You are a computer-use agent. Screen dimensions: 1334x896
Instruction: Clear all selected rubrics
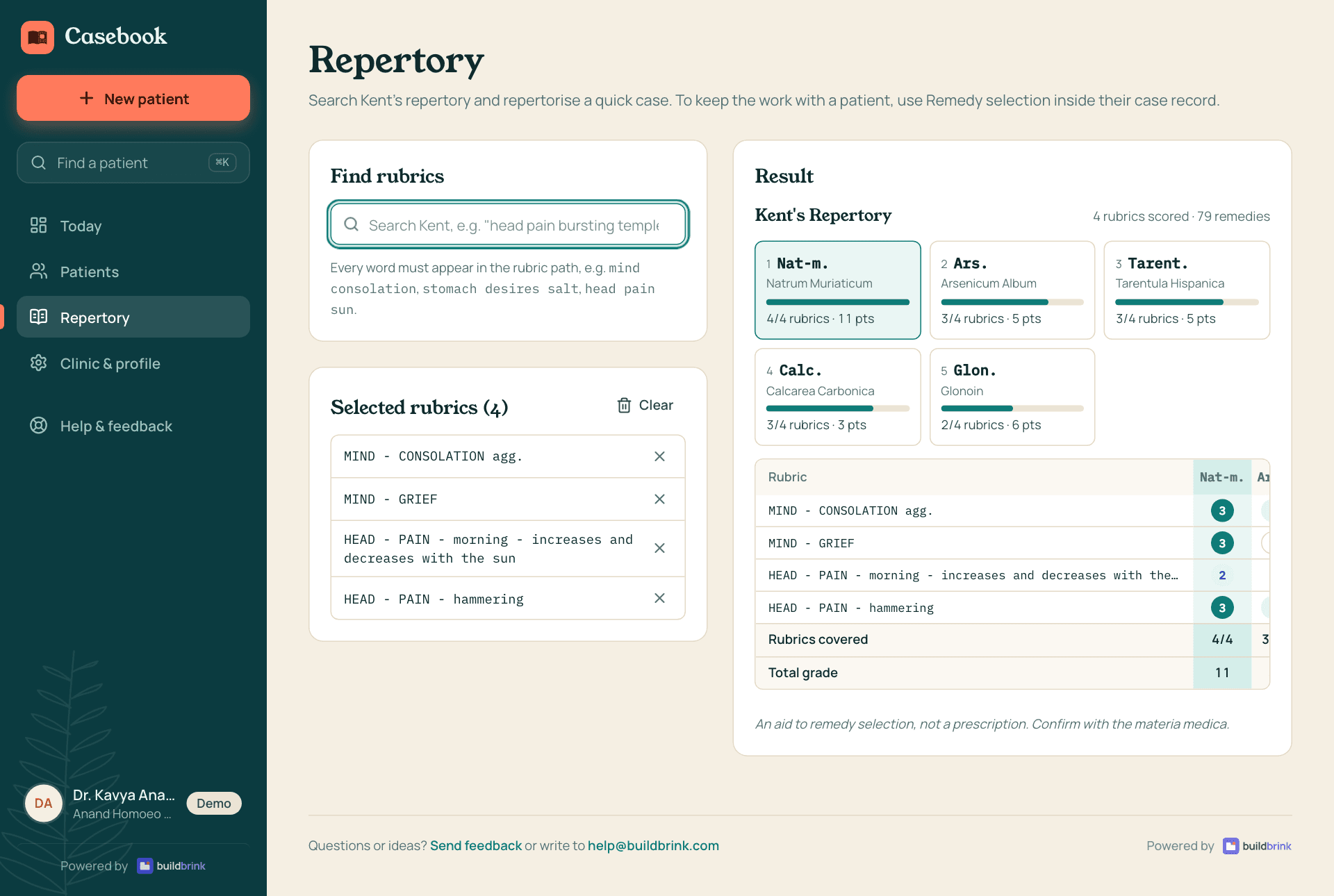point(645,405)
